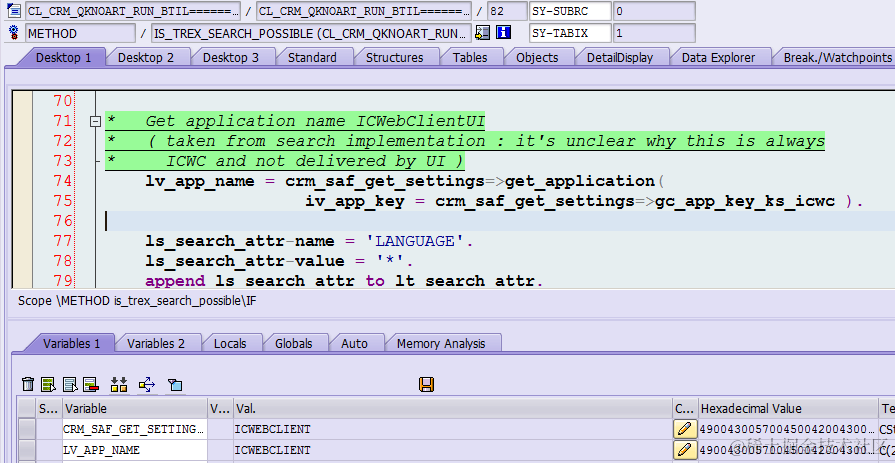The image size is (895, 463).
Task: Click line number 74 in the gutter
Action: pos(63,180)
